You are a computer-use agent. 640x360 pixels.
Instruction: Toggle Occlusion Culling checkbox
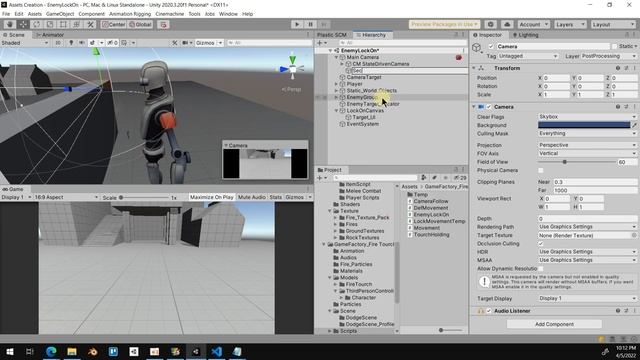click(541, 244)
